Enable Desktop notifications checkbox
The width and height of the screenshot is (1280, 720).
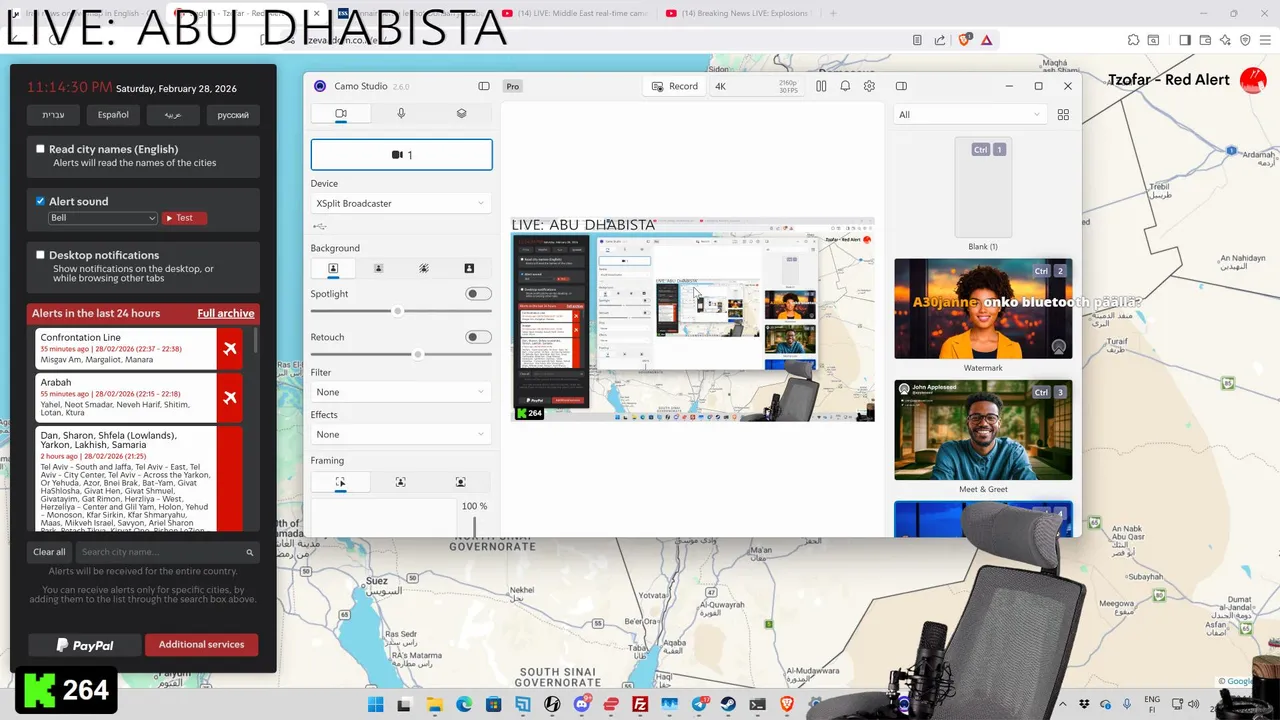pyautogui.click(x=40, y=255)
